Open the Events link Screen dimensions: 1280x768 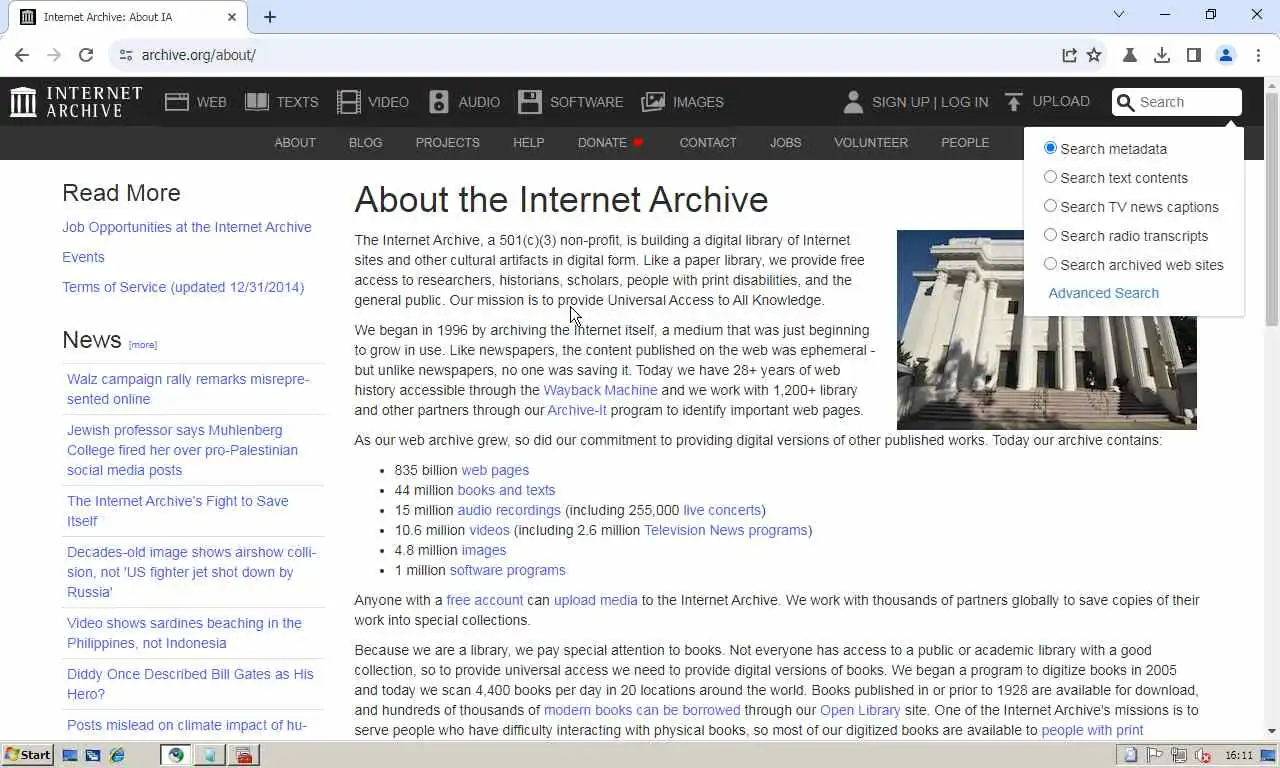[x=83, y=257]
